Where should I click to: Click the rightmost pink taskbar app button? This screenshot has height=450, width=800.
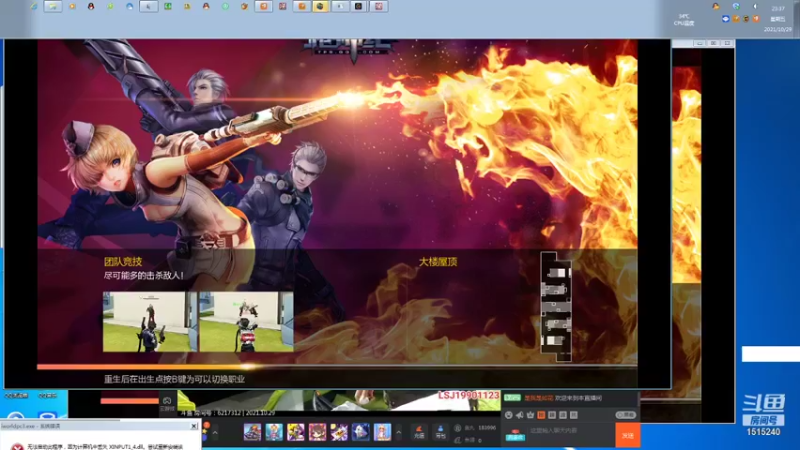tap(379, 6)
